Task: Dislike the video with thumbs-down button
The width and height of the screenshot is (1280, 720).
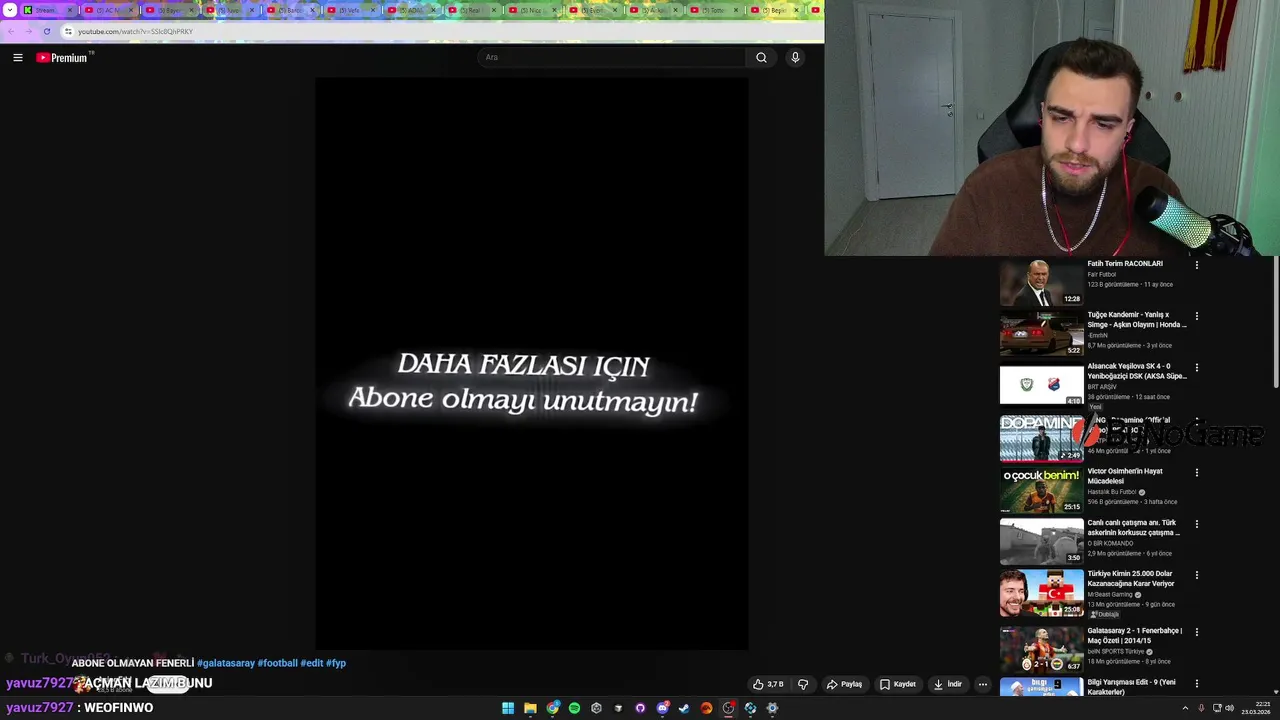Action: pos(802,684)
